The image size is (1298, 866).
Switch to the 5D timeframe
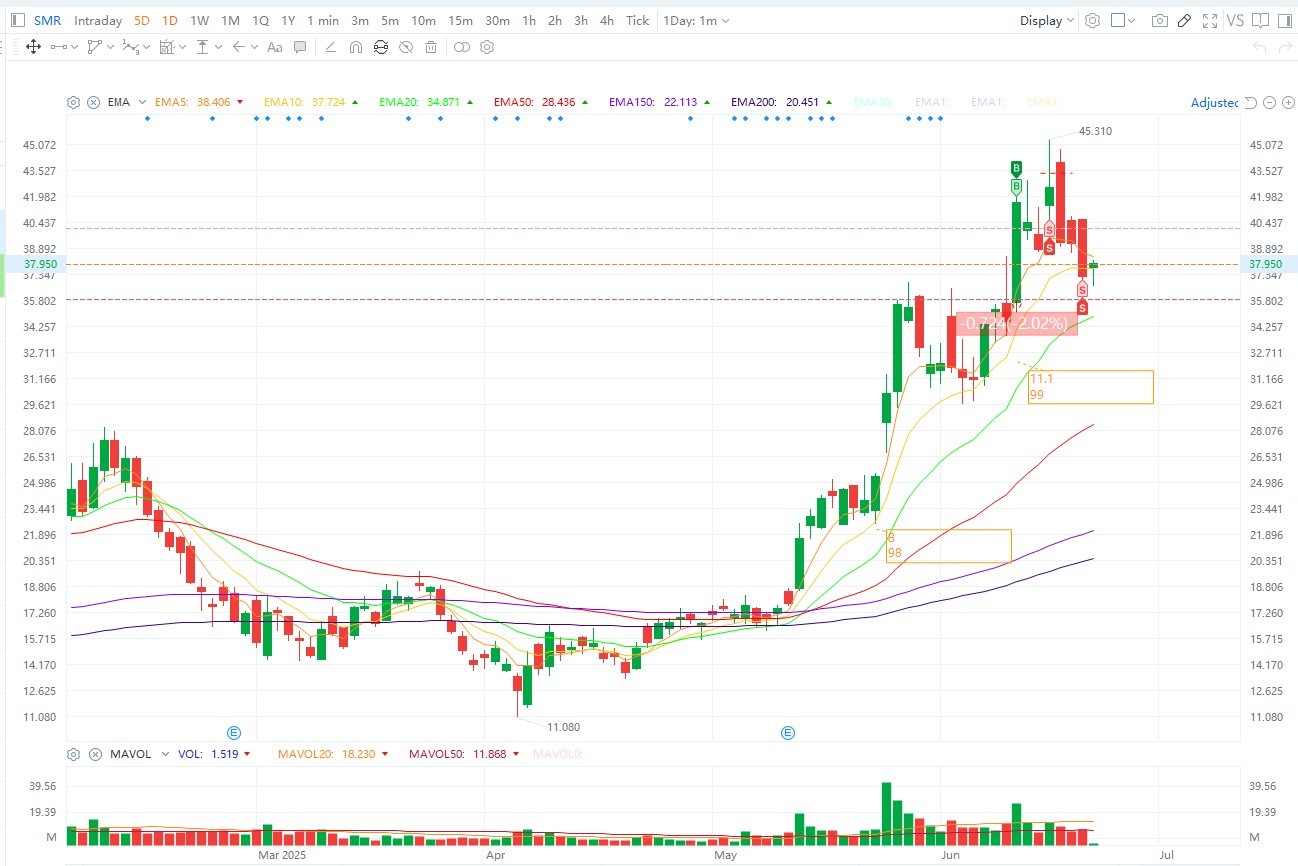click(142, 20)
